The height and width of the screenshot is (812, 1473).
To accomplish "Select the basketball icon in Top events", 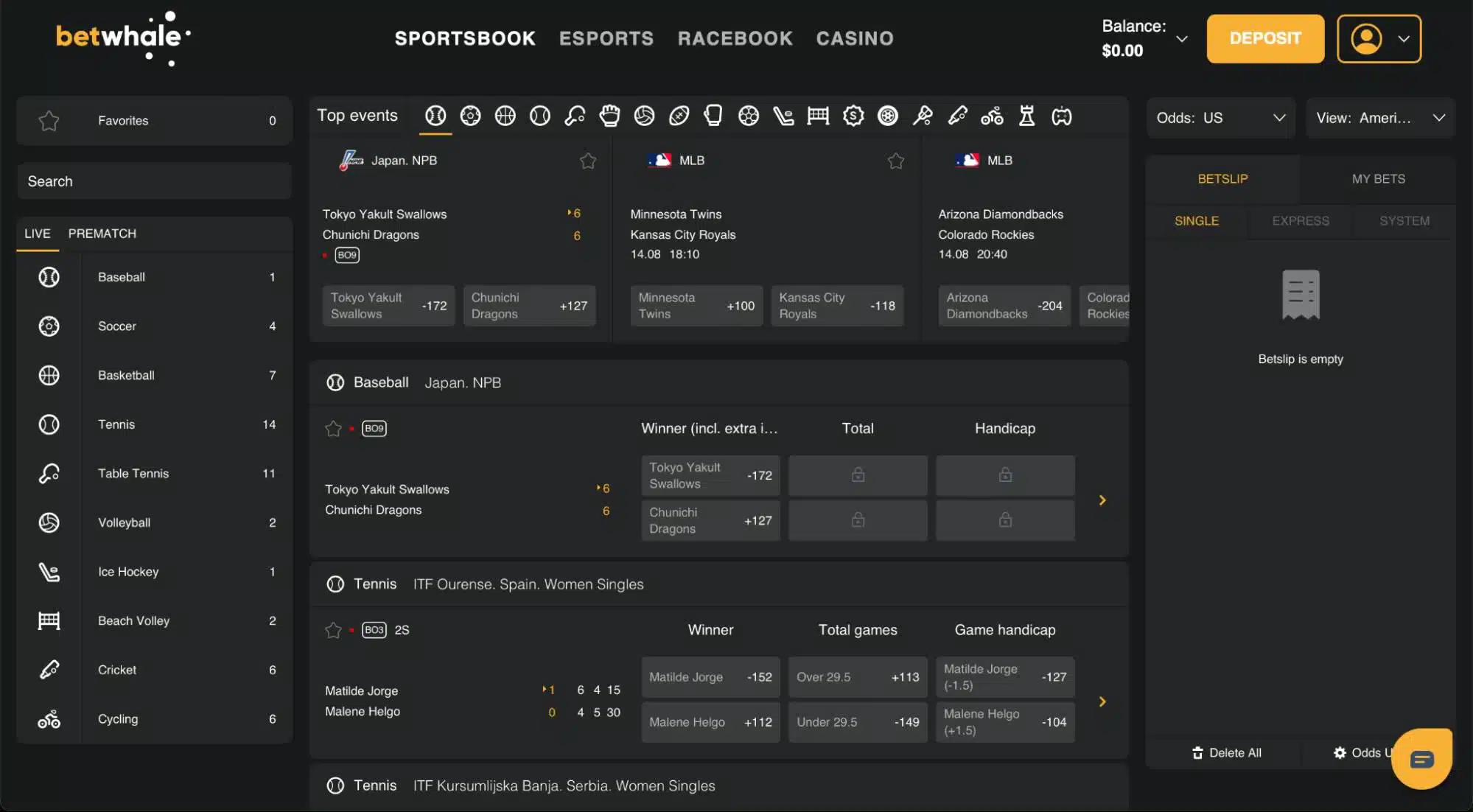I will [x=505, y=116].
